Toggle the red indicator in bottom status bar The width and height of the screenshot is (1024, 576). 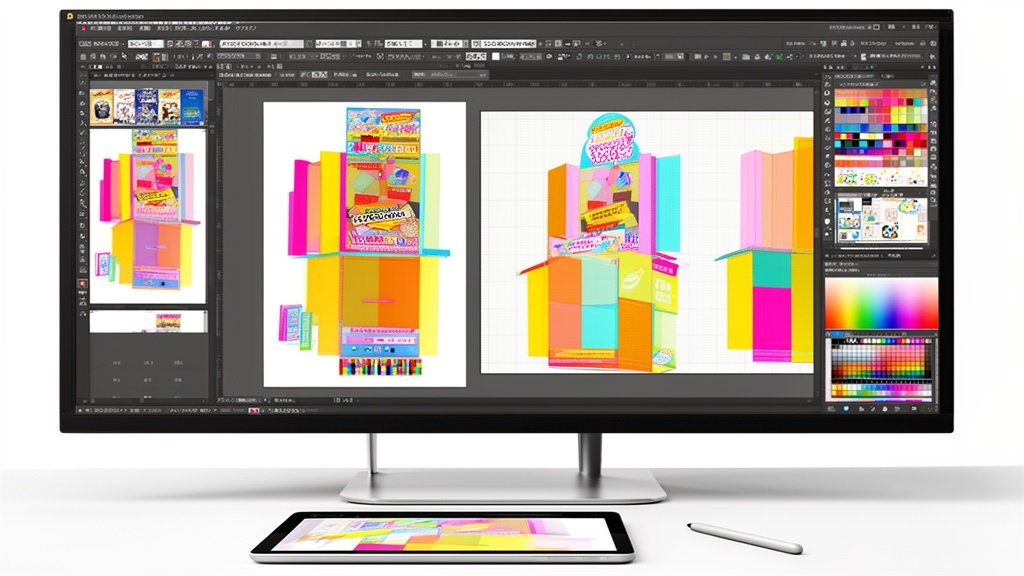254,410
